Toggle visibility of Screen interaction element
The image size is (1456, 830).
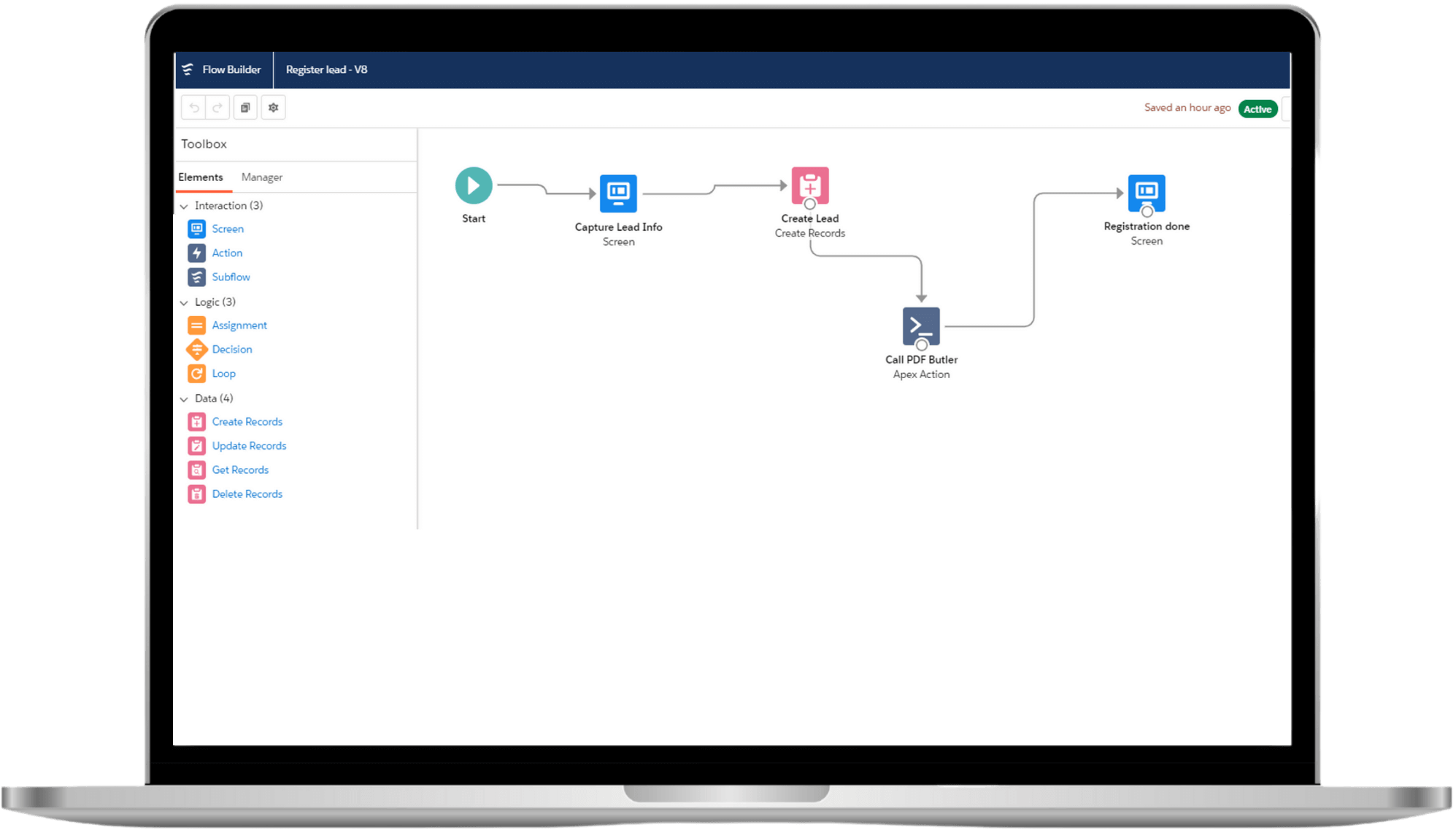point(226,229)
